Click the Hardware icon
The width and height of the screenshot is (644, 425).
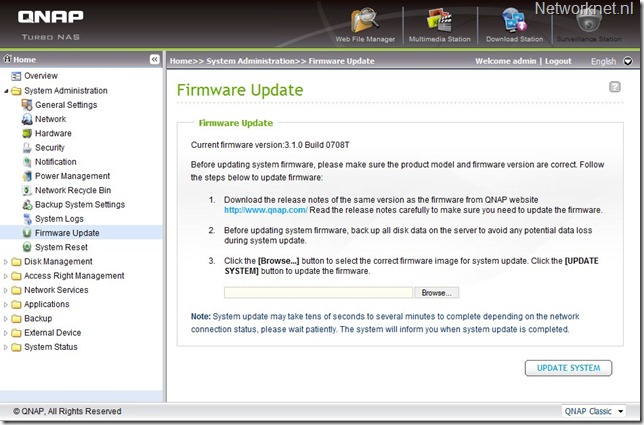coord(27,133)
